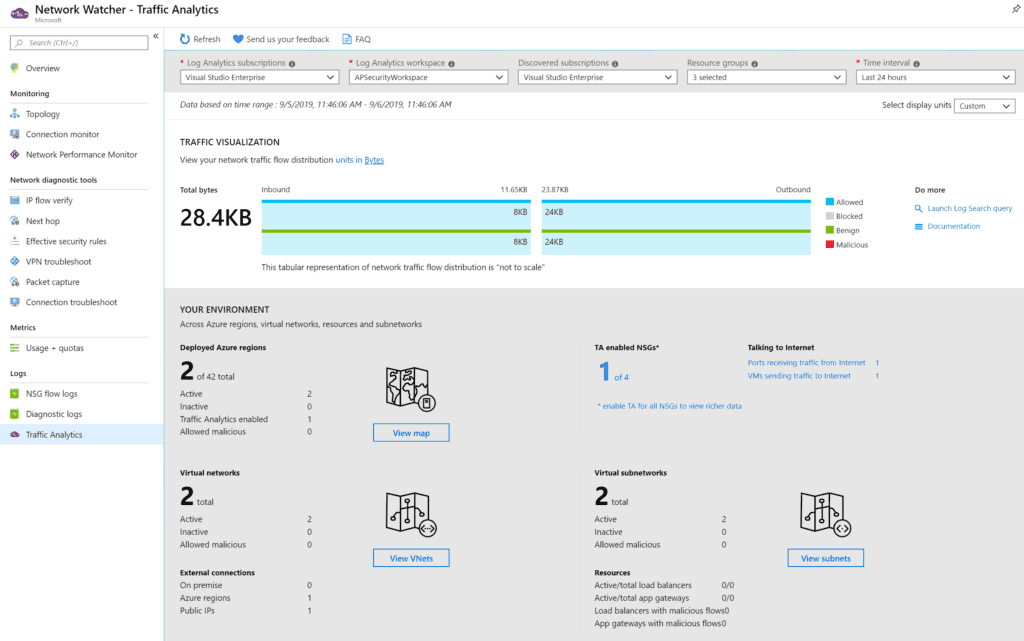Click the Send us your feedback text
This screenshot has height=641, width=1024.
tap(288, 39)
